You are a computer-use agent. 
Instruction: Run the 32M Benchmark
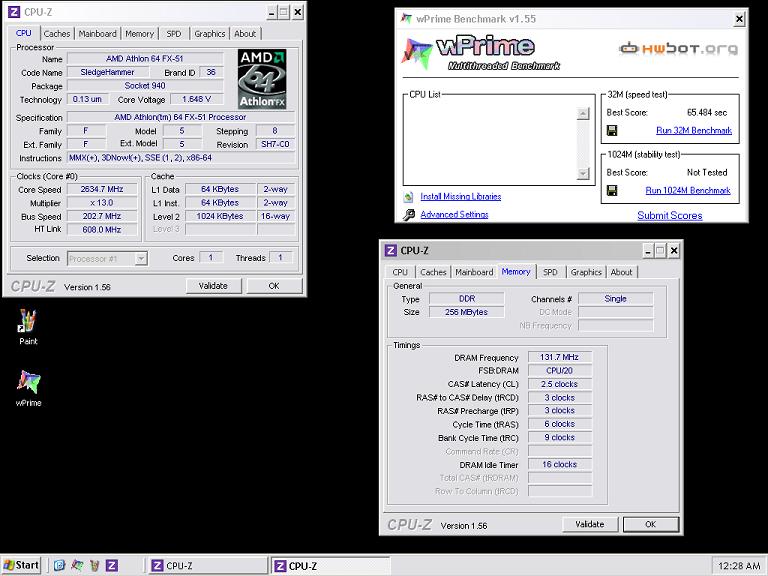[694, 131]
